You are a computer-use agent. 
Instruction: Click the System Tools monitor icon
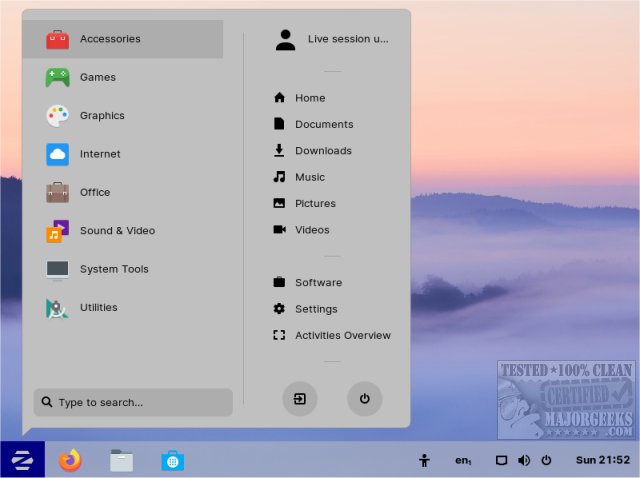tap(57, 270)
